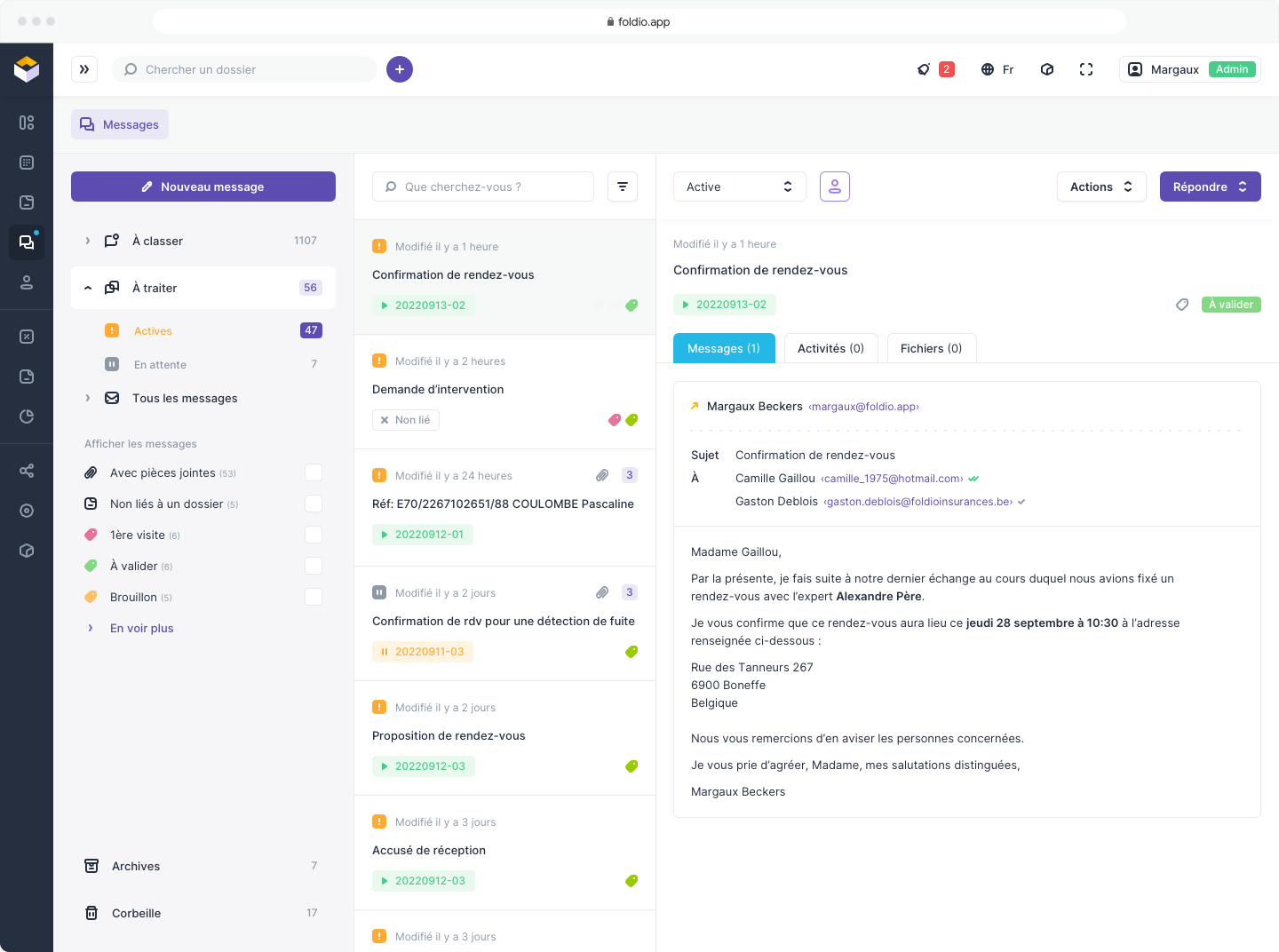Click green tag on Proposition de rendez-vous
Screen dimensions: 1279x952
[x=632, y=766]
